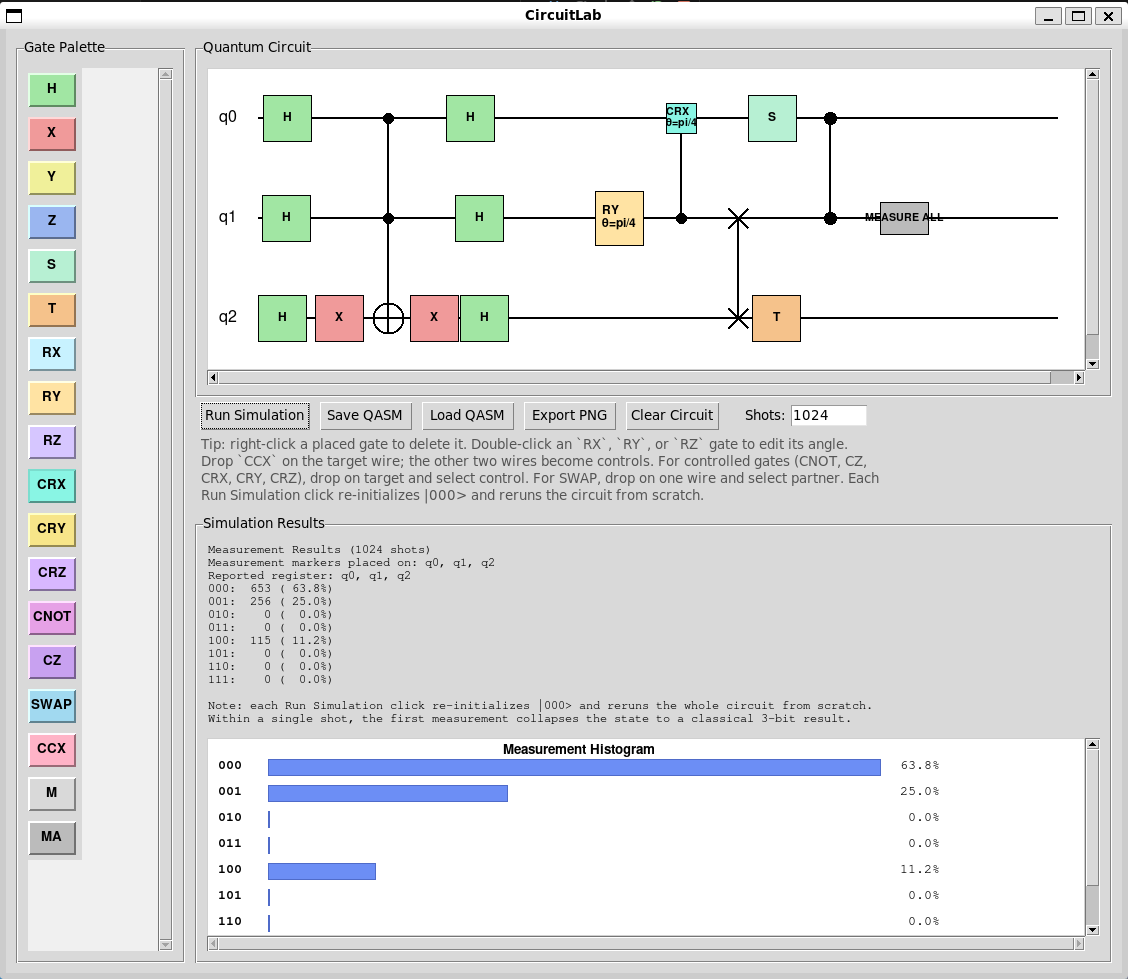Click the 100 histogram bar
Screen dimensions: 1128x979
[x=322, y=871]
